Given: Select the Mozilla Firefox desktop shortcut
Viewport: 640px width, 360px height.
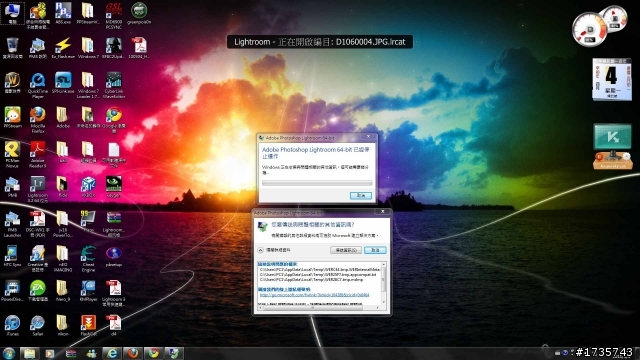Looking at the screenshot, I should click(x=38, y=120).
